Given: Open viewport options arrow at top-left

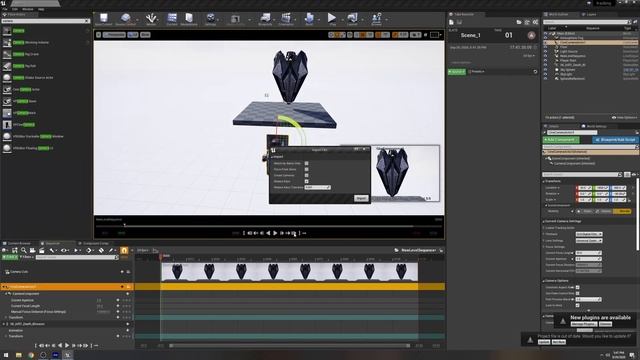Looking at the screenshot, I should click(98, 35).
